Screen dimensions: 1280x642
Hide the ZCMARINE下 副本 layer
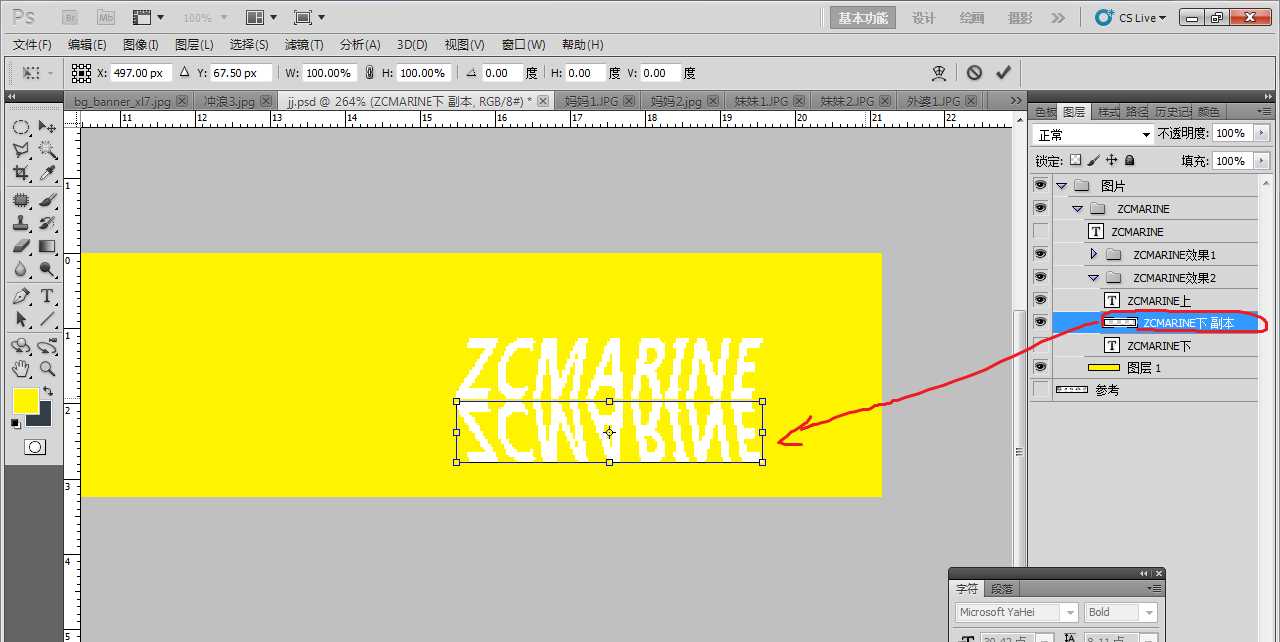(x=1041, y=322)
